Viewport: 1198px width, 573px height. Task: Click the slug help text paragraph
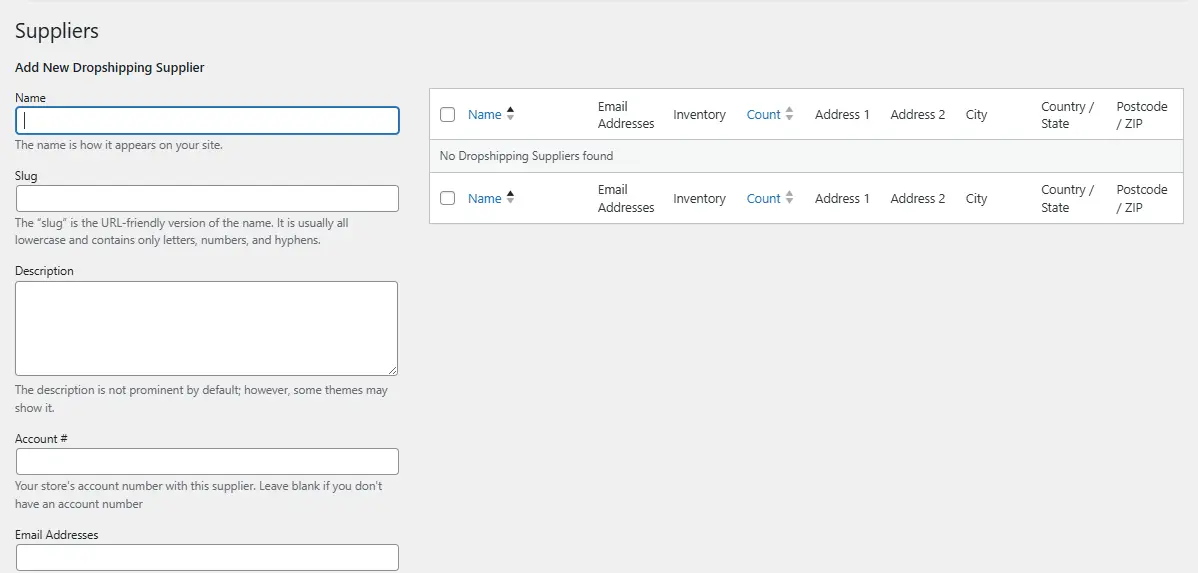point(183,232)
